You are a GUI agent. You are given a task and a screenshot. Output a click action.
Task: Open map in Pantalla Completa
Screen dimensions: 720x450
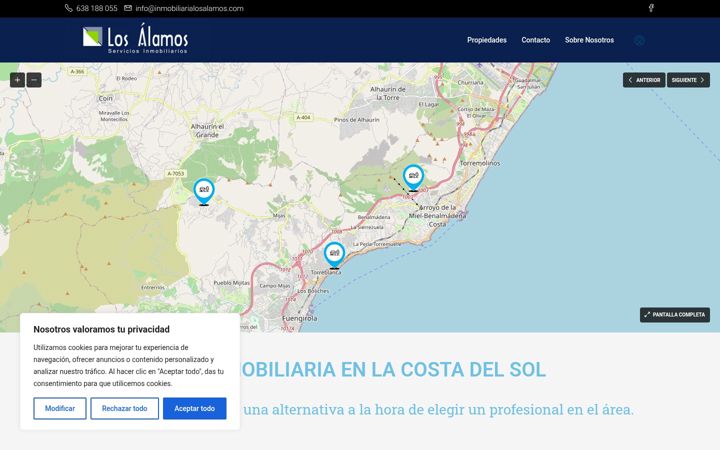click(675, 315)
